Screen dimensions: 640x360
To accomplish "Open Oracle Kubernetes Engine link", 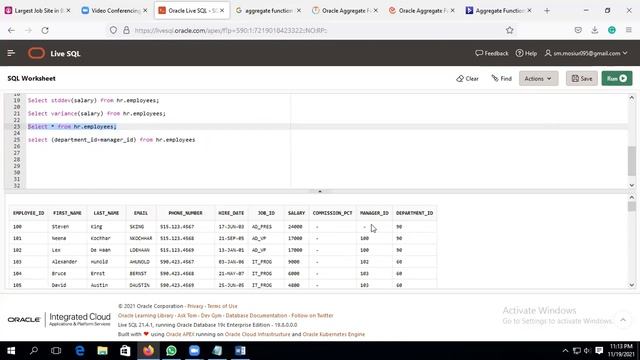I will 334,334.
